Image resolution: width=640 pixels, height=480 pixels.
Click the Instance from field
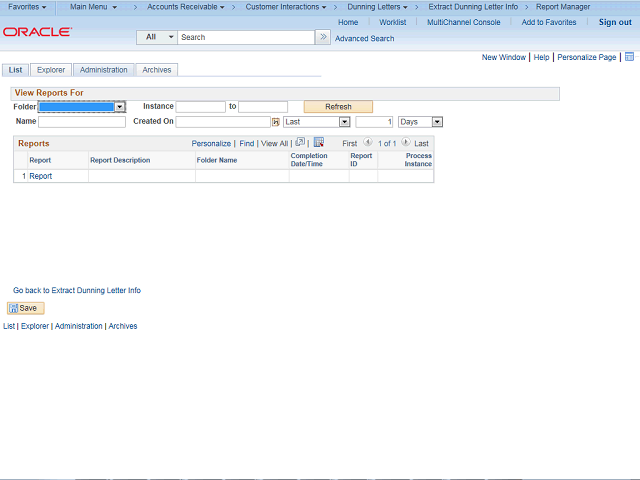point(200,107)
